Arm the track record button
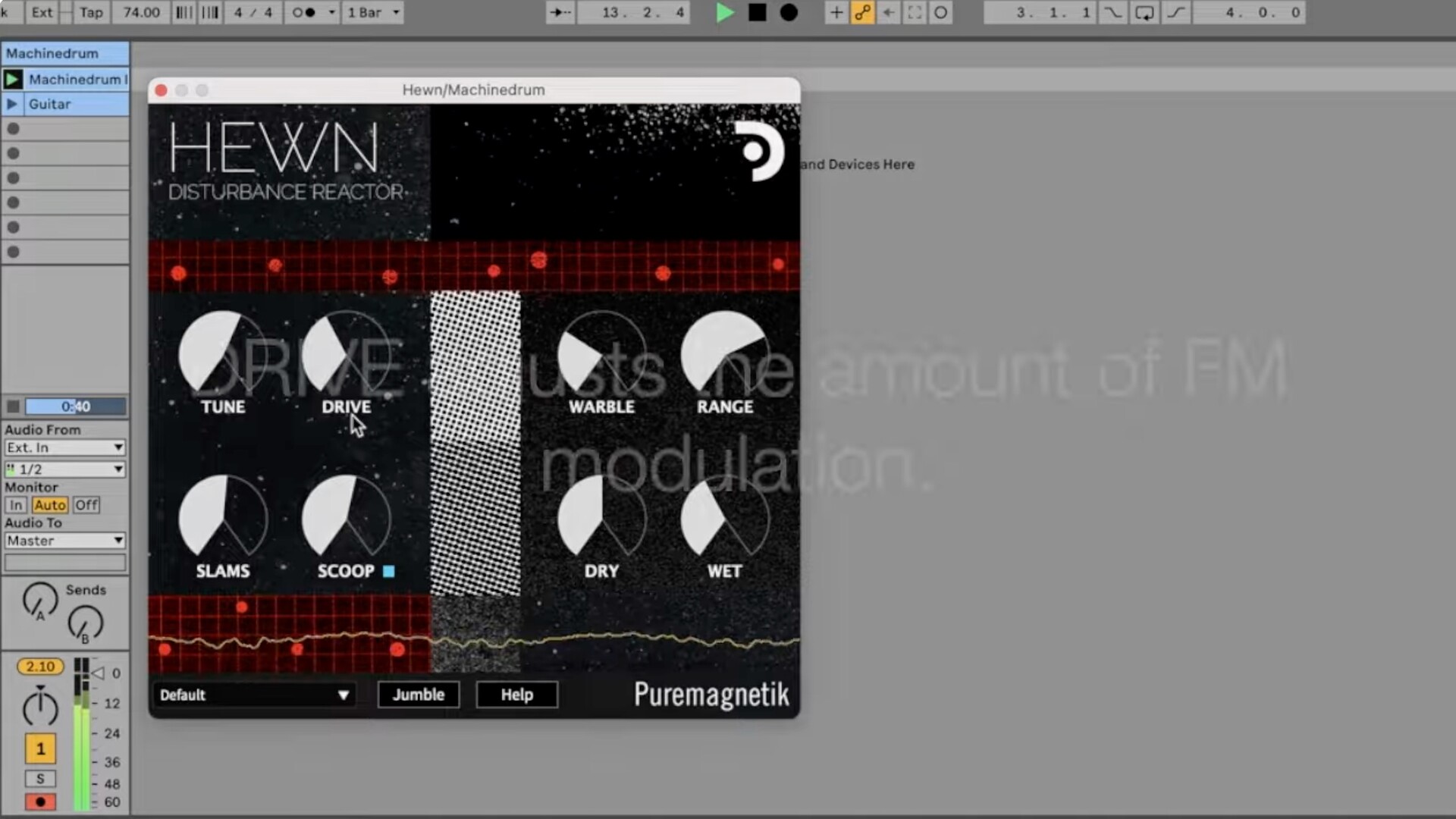1456x819 pixels. 40,802
